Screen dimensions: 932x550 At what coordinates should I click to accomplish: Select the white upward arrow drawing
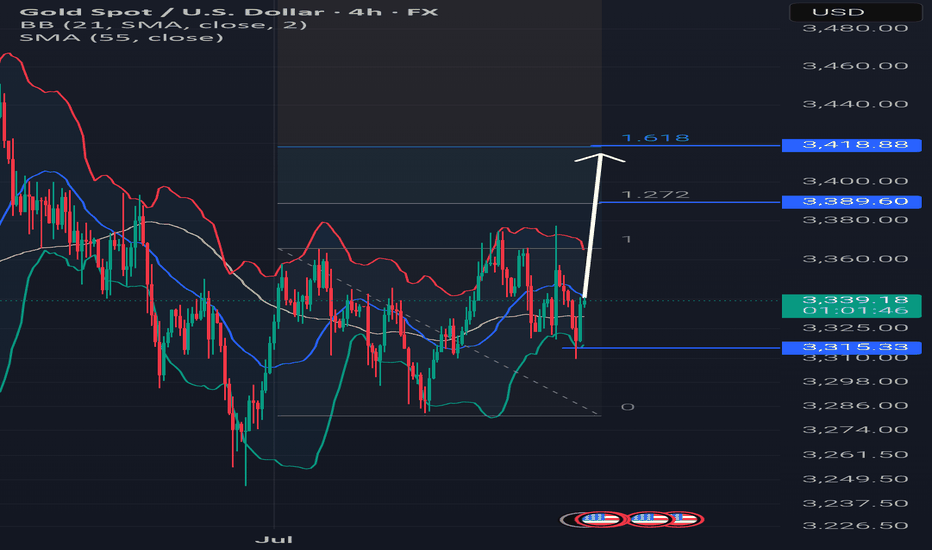(x=595, y=225)
